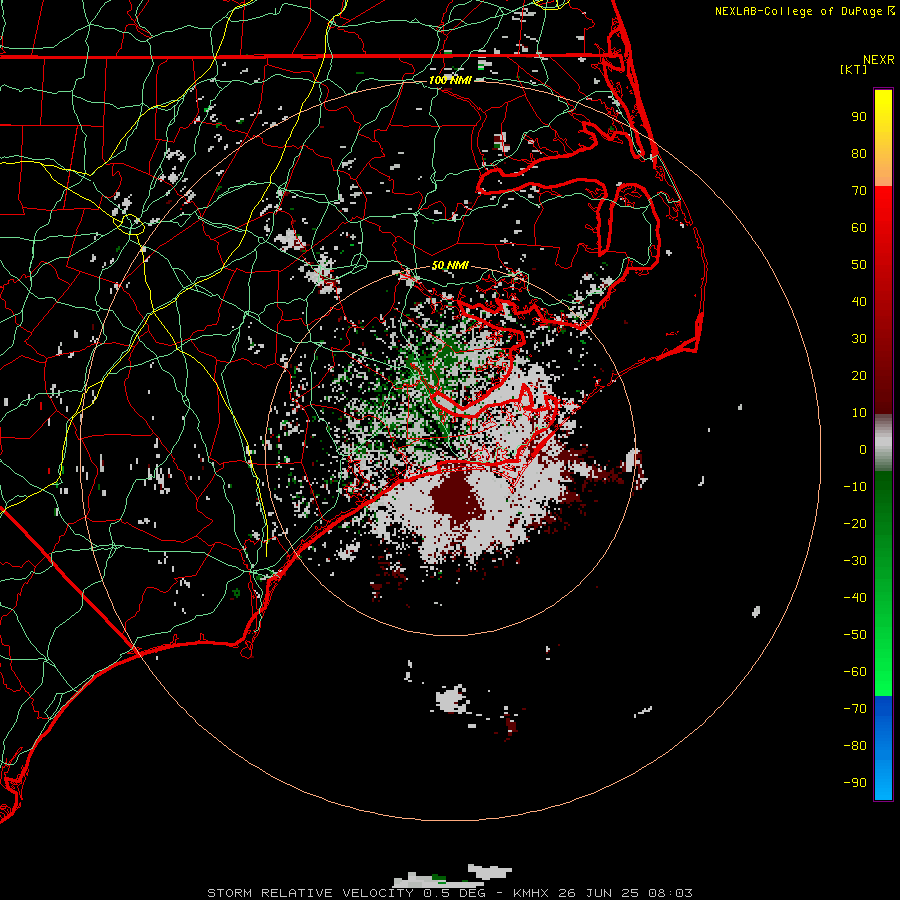
Task: Click the -40 value on velocity scale
Action: pos(855,598)
